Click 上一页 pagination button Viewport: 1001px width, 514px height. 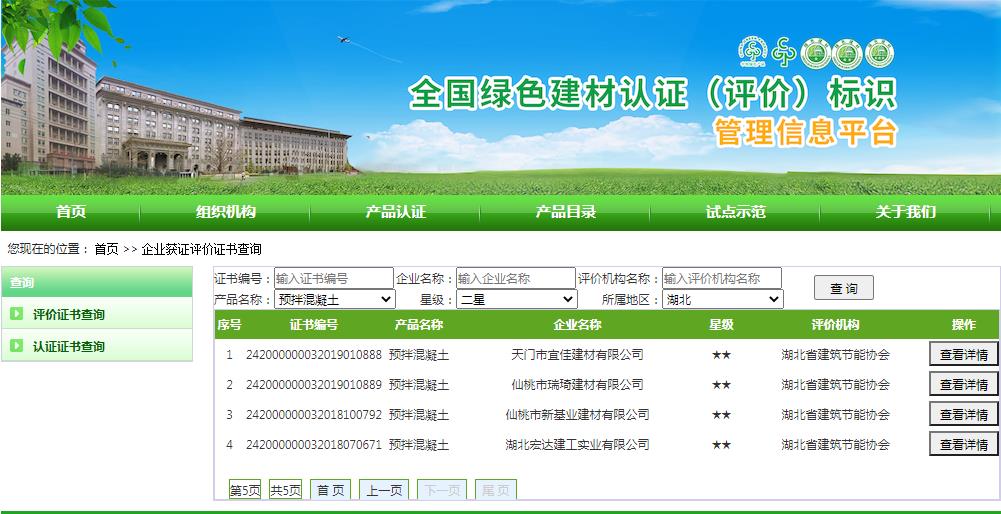coord(384,490)
